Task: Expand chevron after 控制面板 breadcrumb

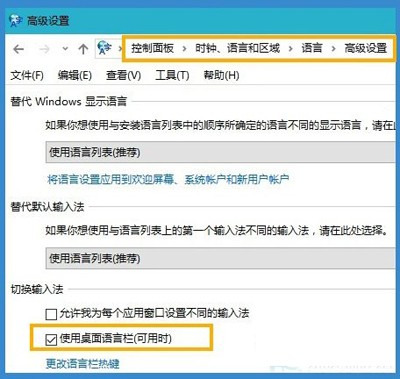Action: pyautogui.click(x=184, y=49)
